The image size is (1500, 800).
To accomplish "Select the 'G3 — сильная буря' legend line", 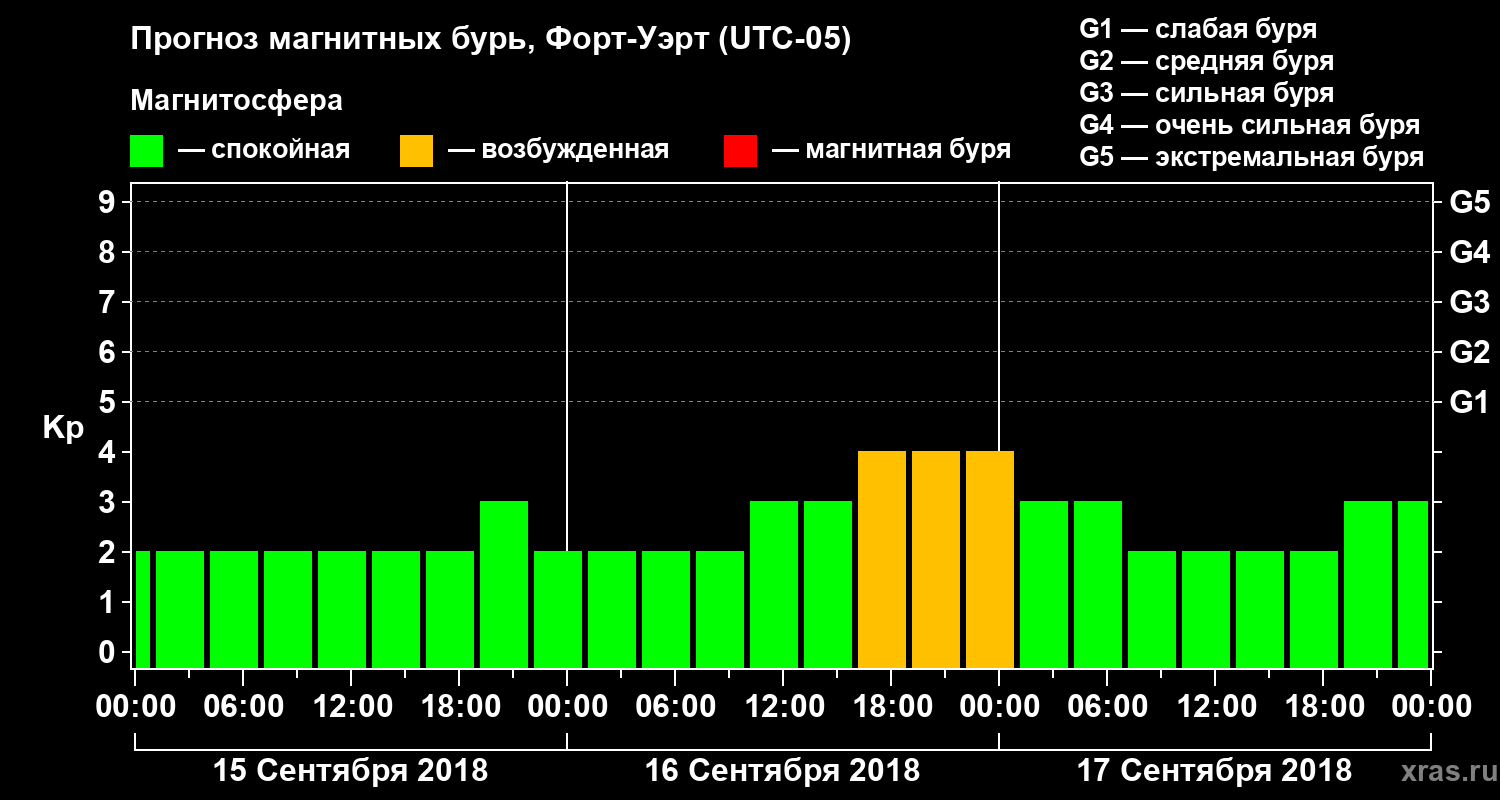I will click(x=1206, y=93).
